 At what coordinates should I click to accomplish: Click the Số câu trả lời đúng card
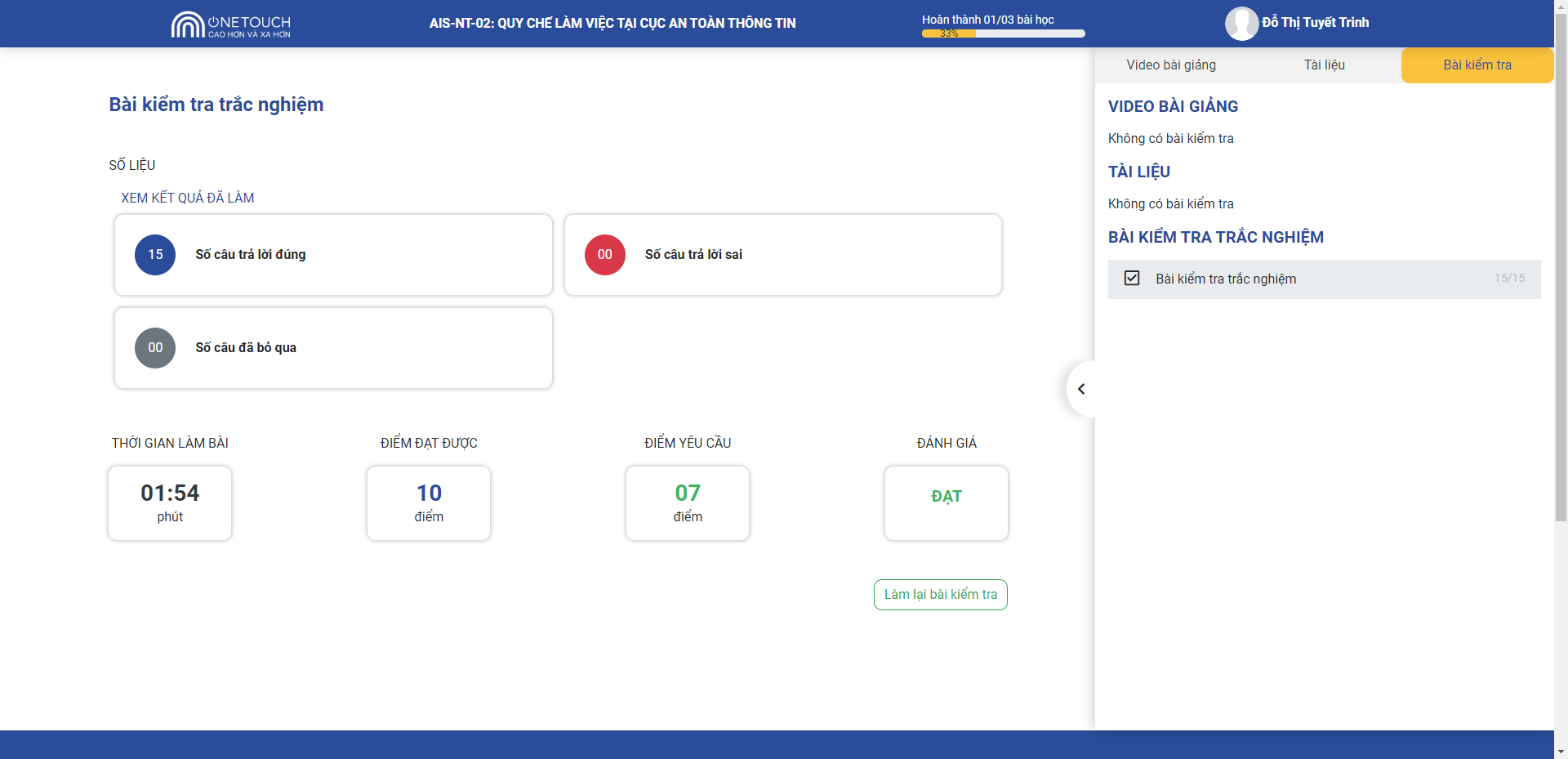[x=333, y=255]
